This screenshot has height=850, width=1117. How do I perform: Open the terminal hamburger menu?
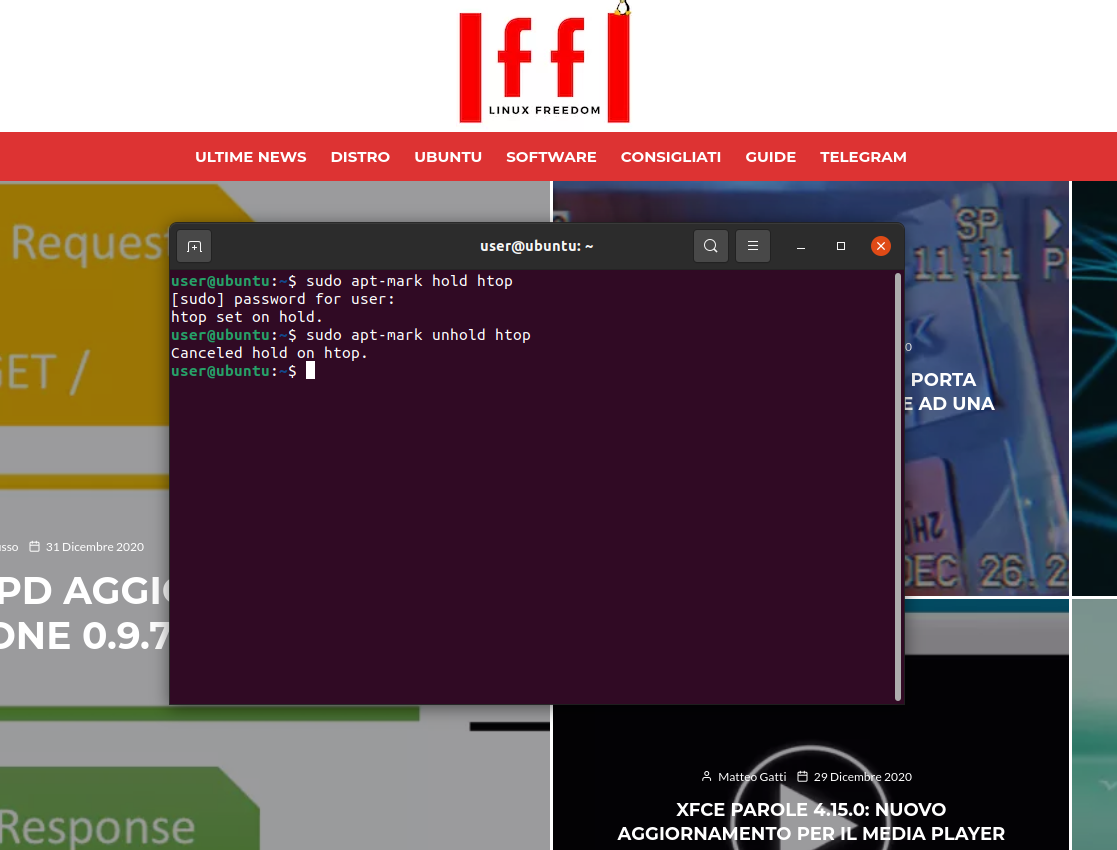(x=753, y=245)
